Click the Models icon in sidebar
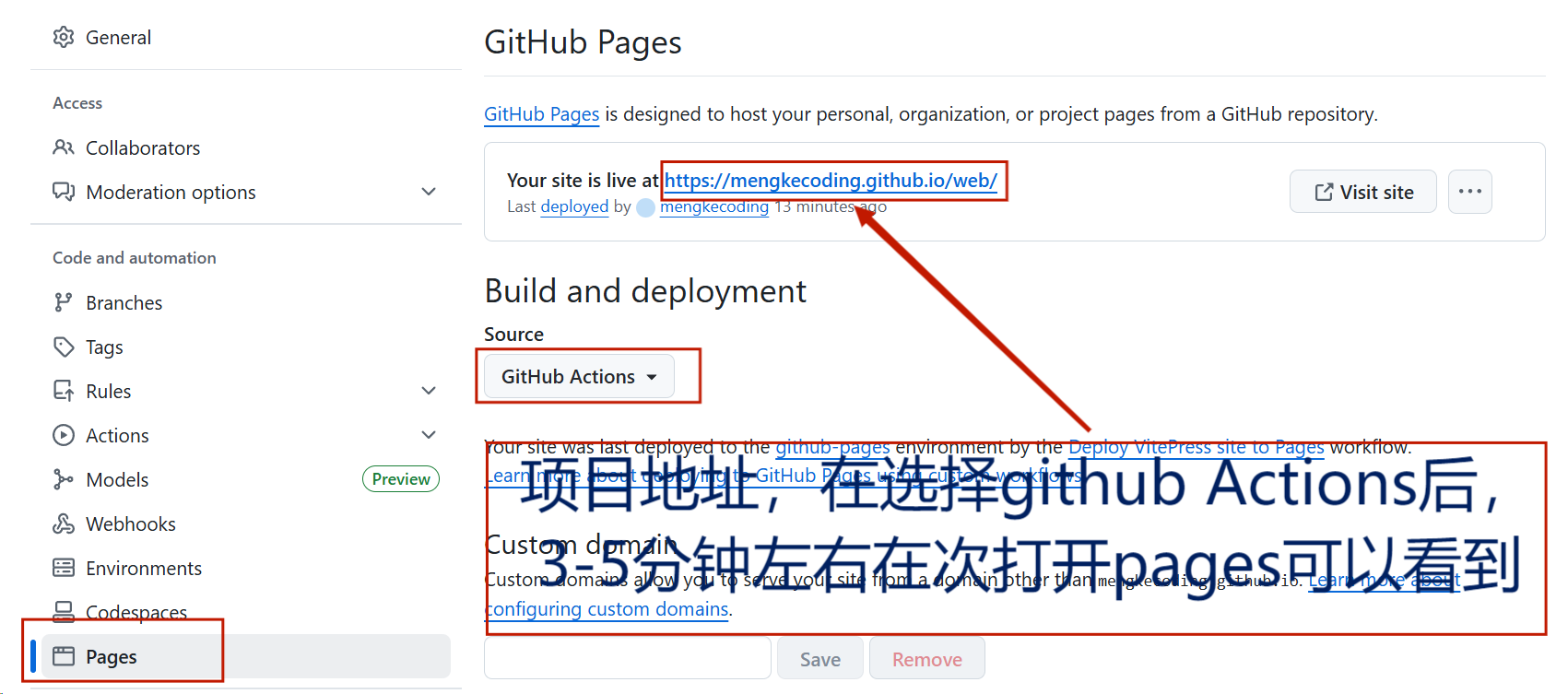Image resolution: width=1568 pixels, height=694 pixels. coord(64,479)
